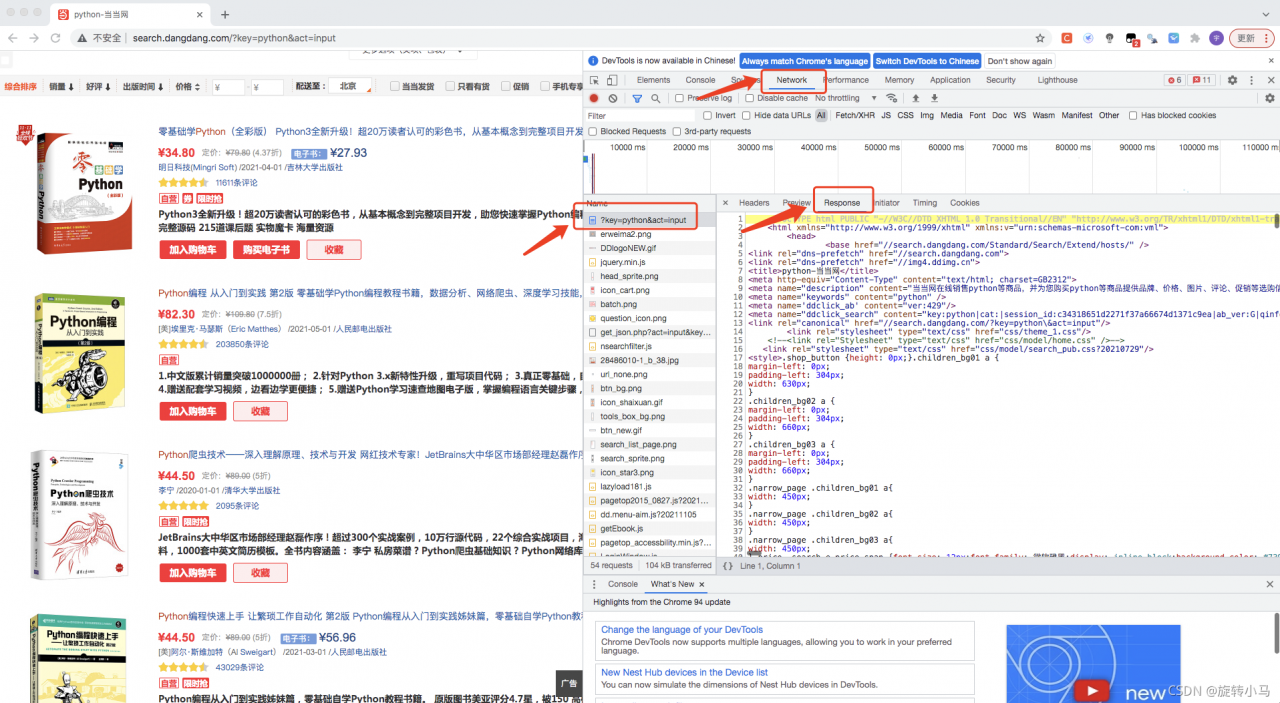The image size is (1280, 703).
Task: Open network search with the magnifier icon
Action: 656,98
